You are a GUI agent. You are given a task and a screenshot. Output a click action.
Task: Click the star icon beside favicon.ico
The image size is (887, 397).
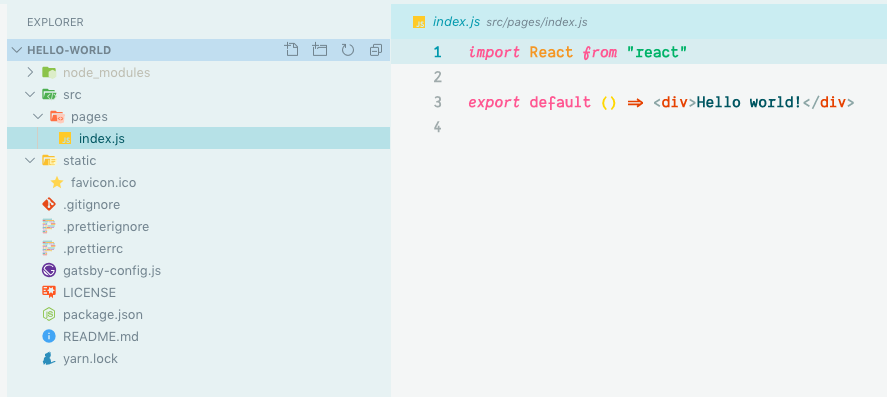pos(57,183)
